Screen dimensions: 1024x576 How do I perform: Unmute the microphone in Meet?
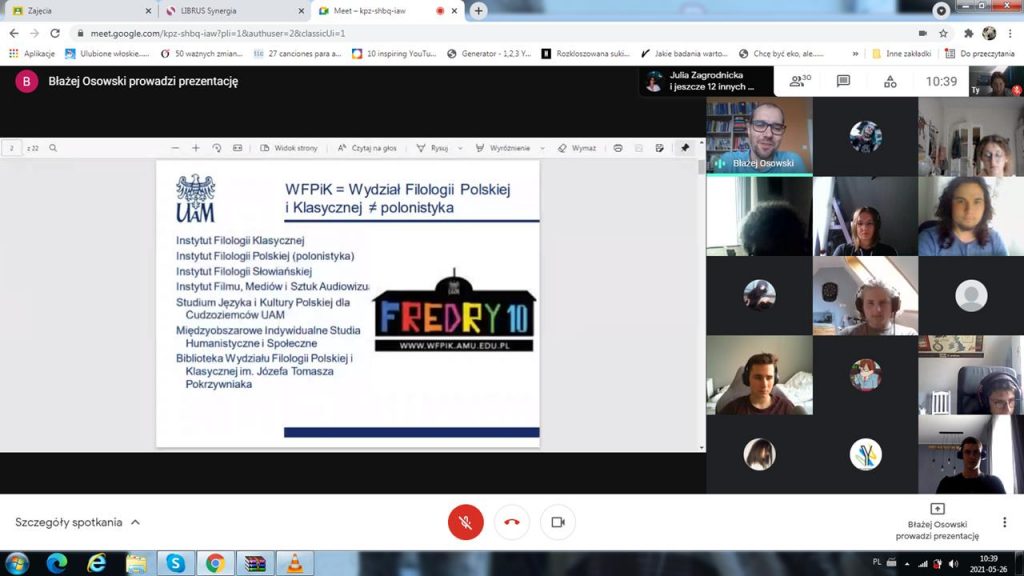(465, 522)
